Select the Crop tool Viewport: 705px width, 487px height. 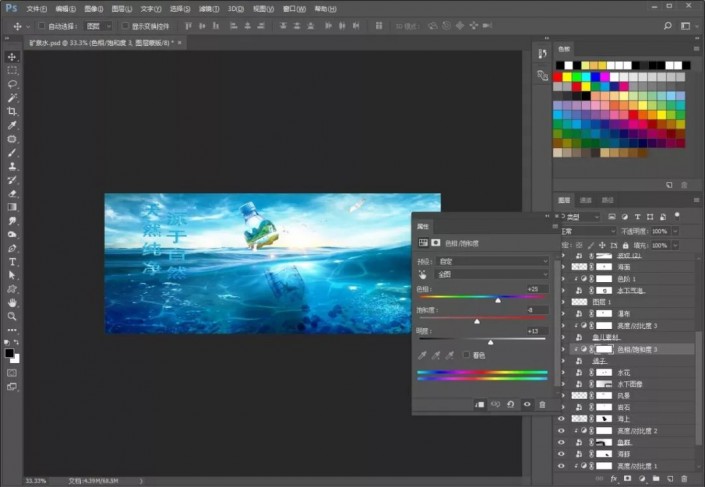12,111
